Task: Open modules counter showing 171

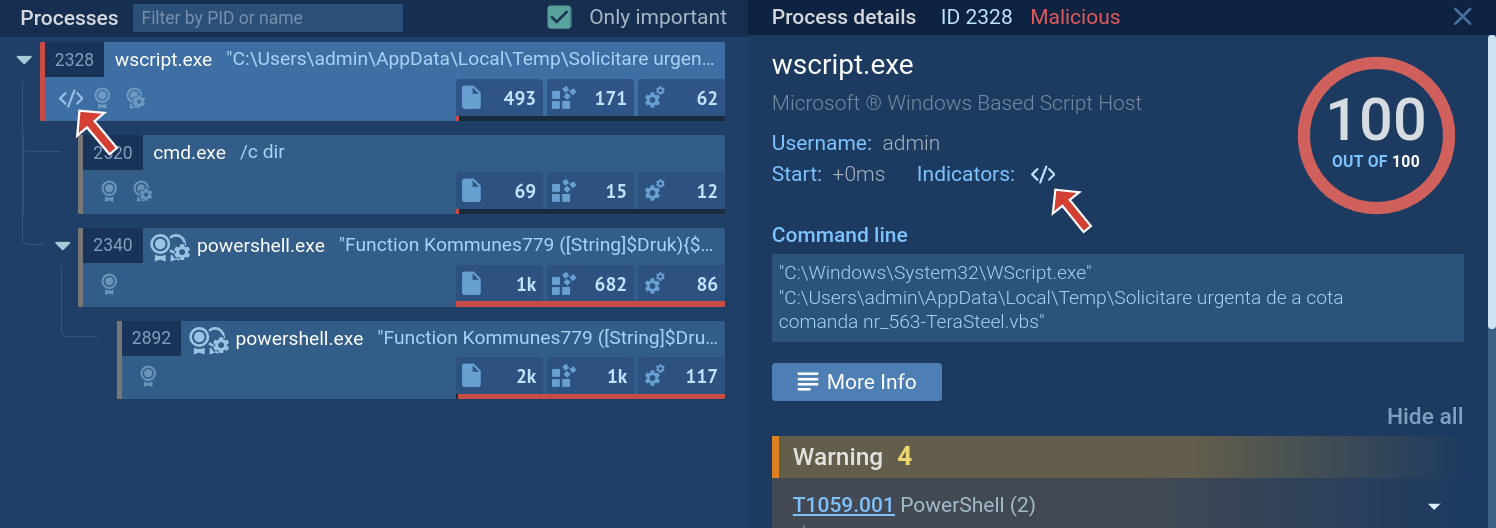Action: [x=590, y=98]
